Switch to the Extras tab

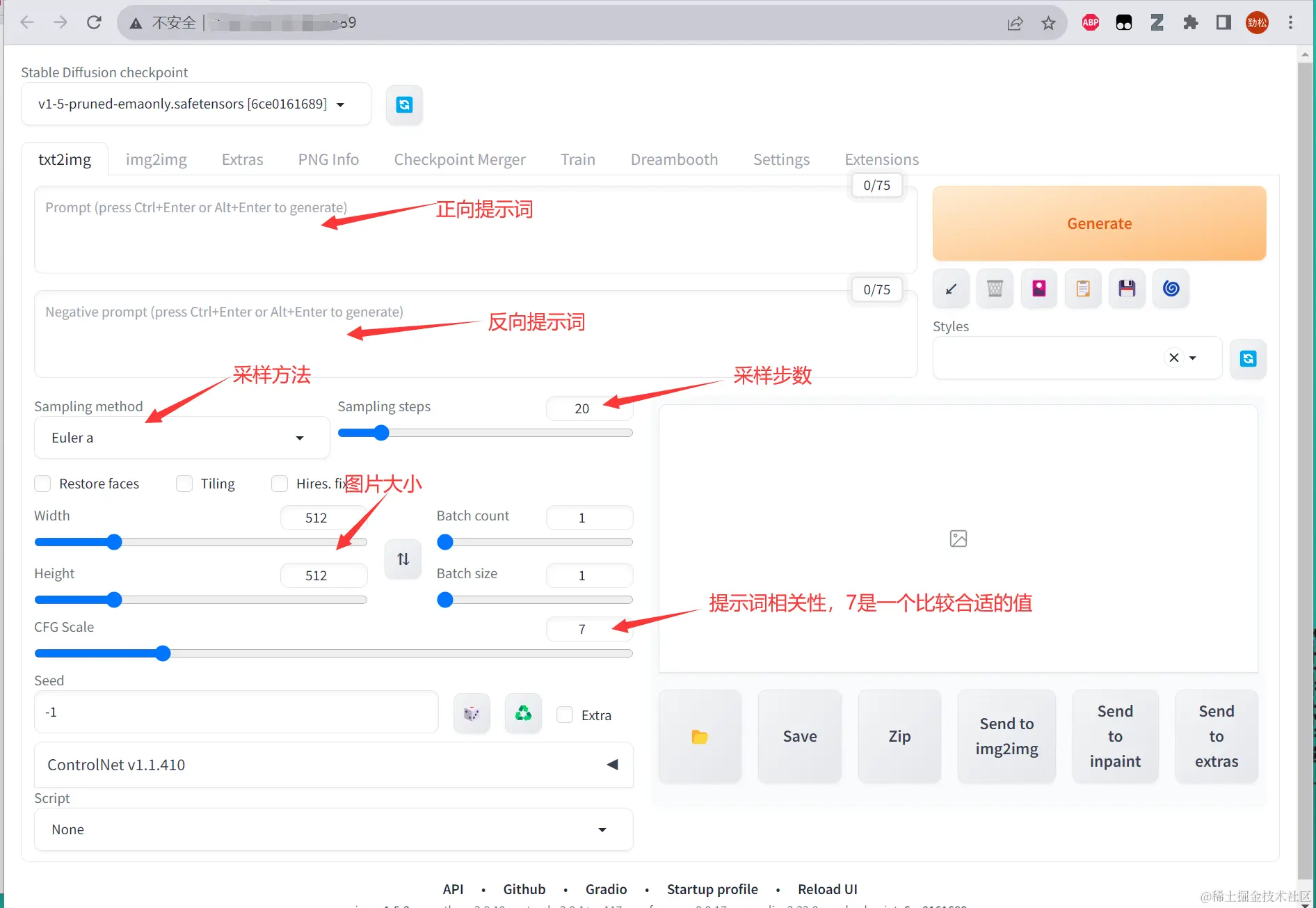pyautogui.click(x=242, y=159)
